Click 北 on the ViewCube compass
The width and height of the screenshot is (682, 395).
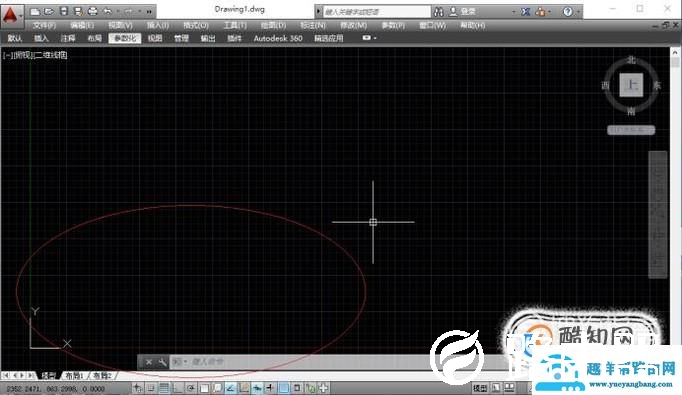pos(631,60)
